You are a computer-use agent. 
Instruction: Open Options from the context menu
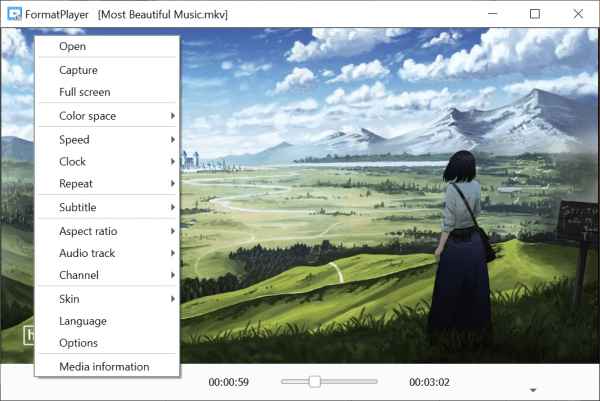coord(107,342)
